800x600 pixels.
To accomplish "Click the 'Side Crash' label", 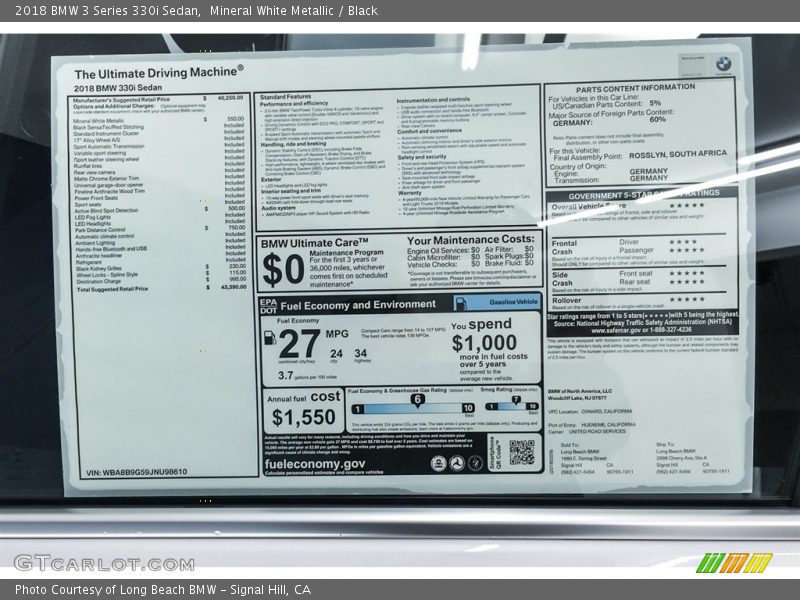I will 562,279.
